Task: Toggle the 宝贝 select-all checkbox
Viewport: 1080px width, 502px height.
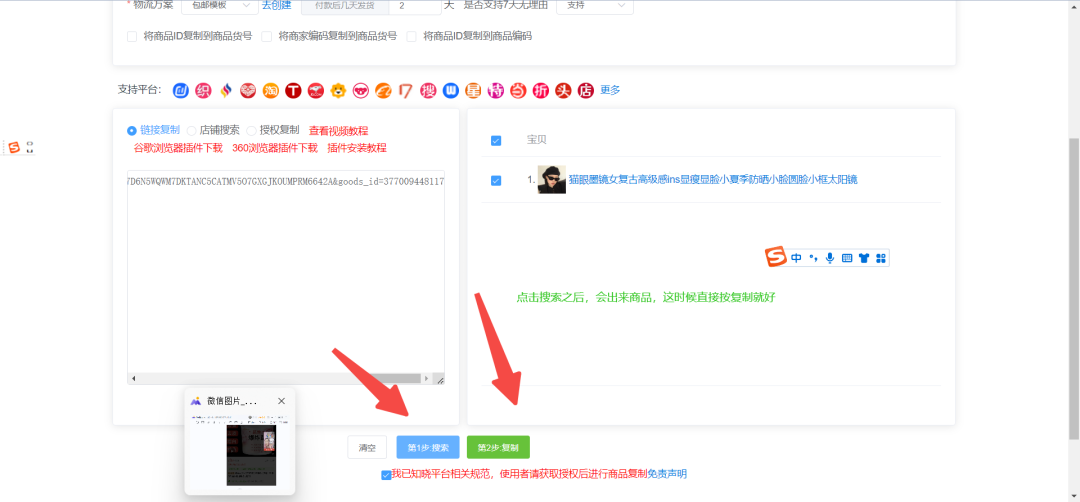Action: 496,140
